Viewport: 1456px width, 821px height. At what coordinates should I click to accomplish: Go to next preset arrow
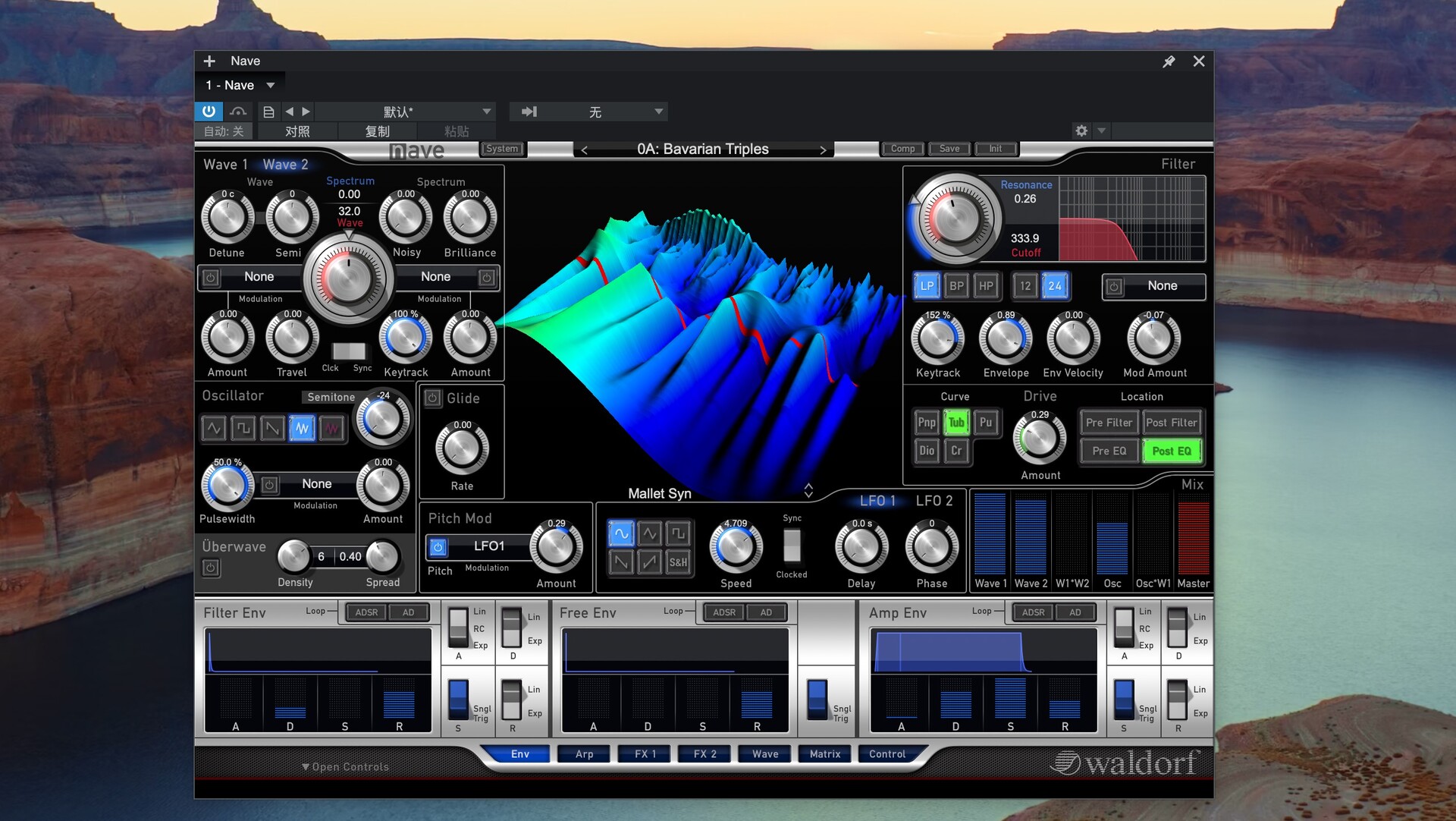(x=306, y=112)
